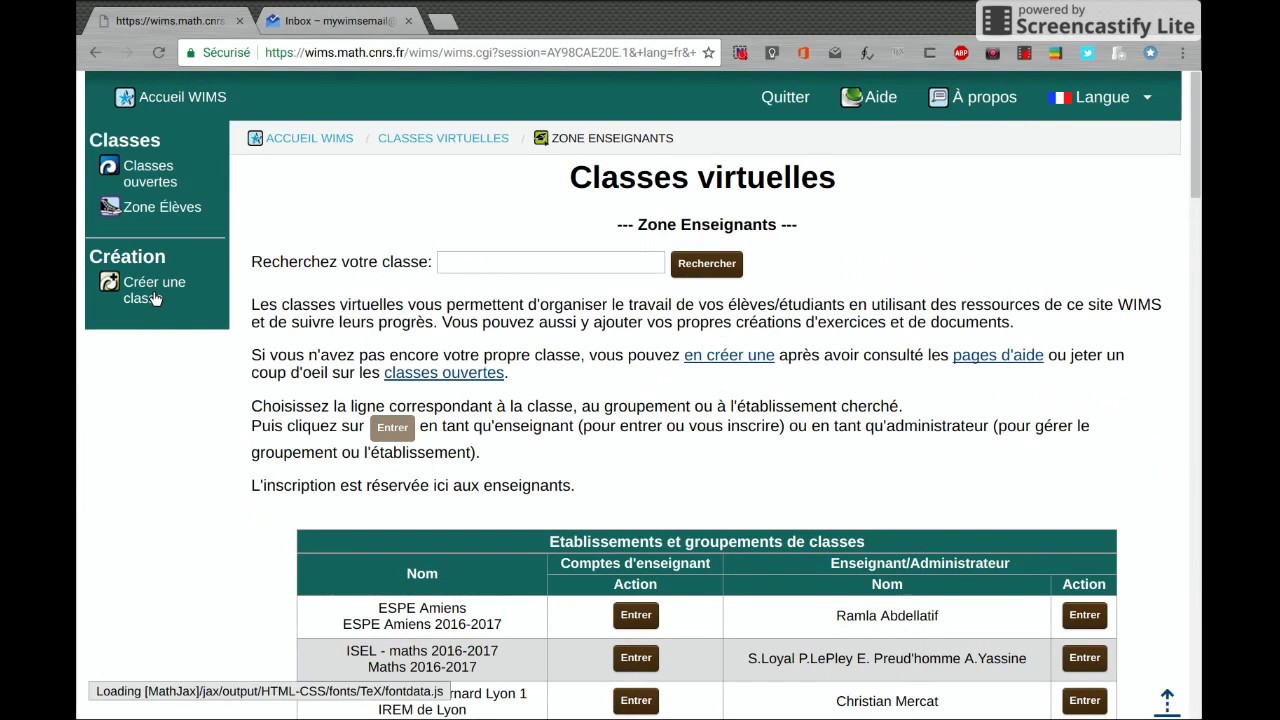Click the sample Entrer button in instructions
The image size is (1280, 720).
(392, 428)
